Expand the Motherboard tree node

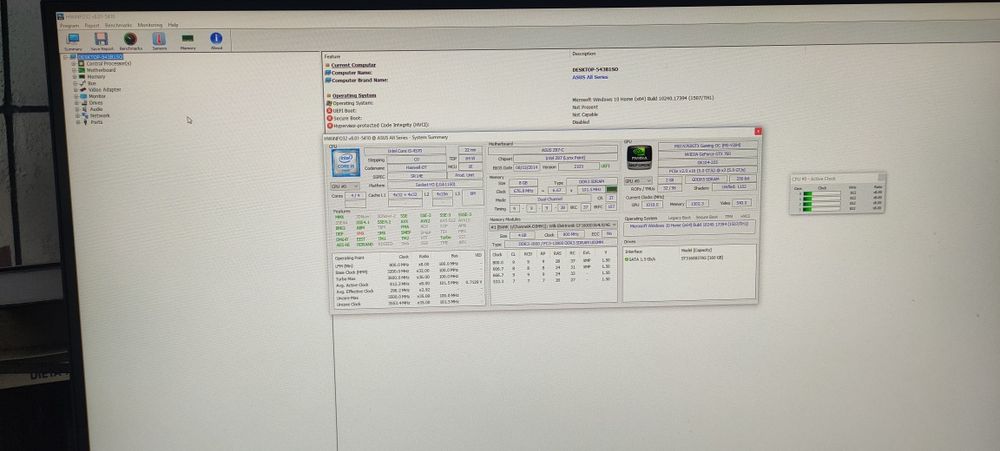(74, 70)
